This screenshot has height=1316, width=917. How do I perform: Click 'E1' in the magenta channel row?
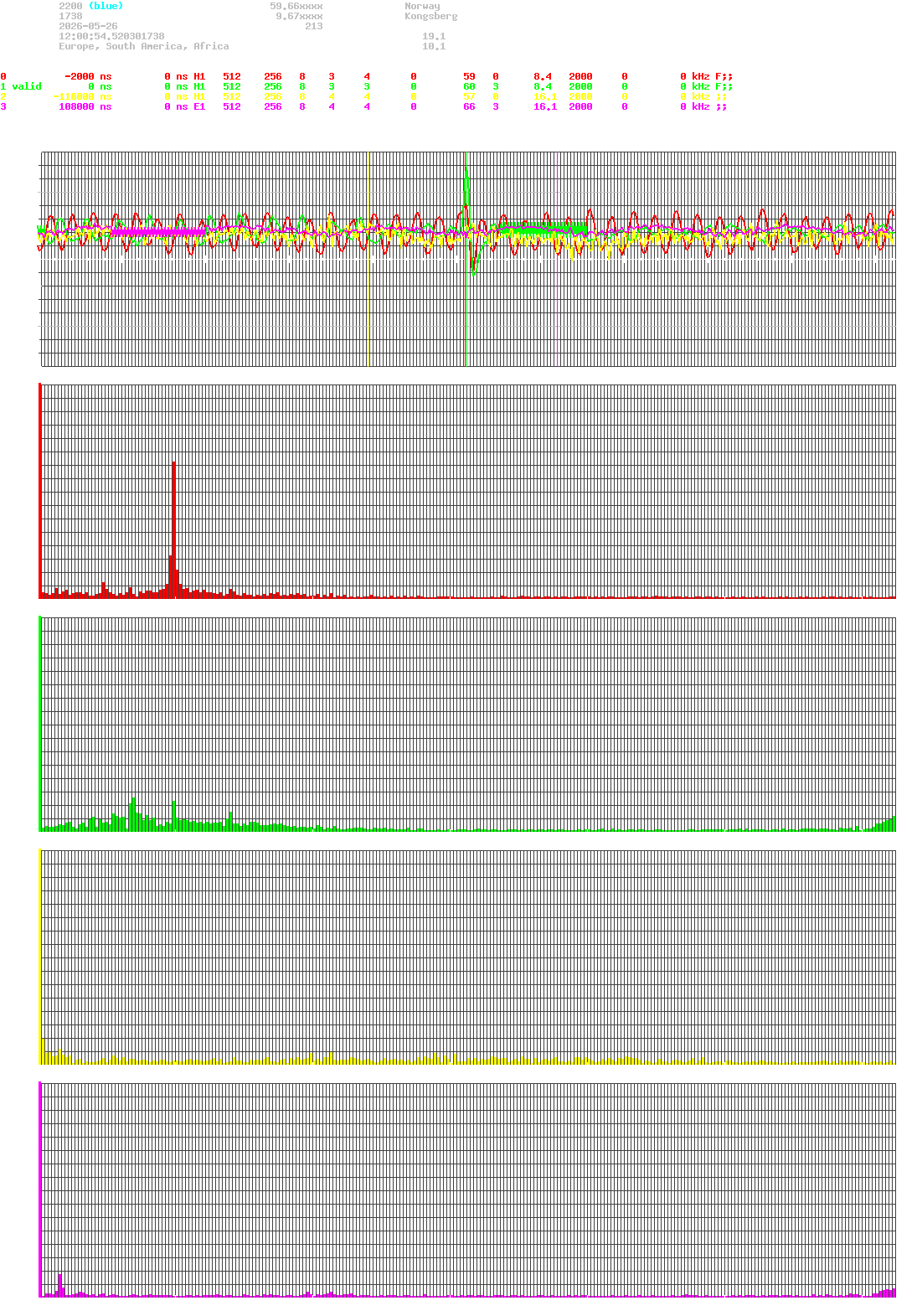199,106
